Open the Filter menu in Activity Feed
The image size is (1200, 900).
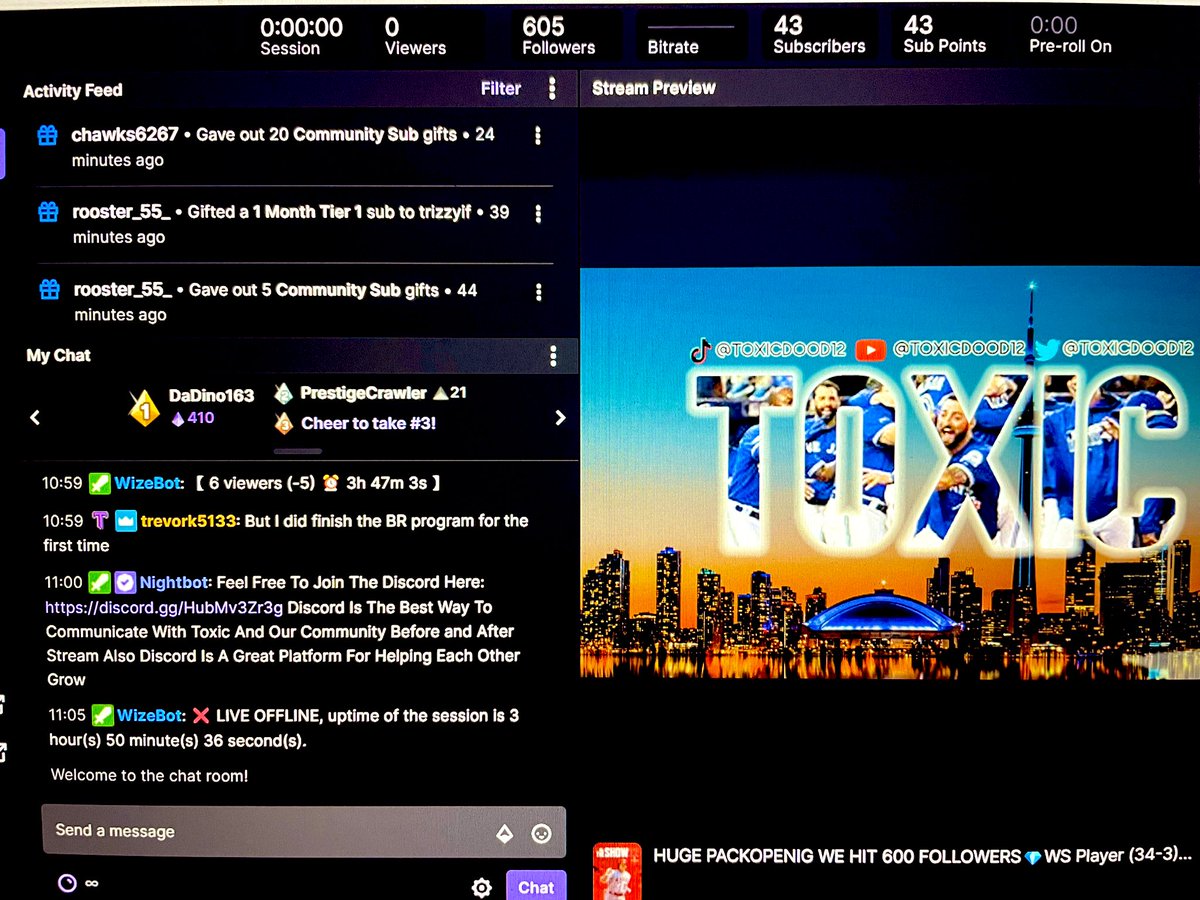tap(500, 88)
